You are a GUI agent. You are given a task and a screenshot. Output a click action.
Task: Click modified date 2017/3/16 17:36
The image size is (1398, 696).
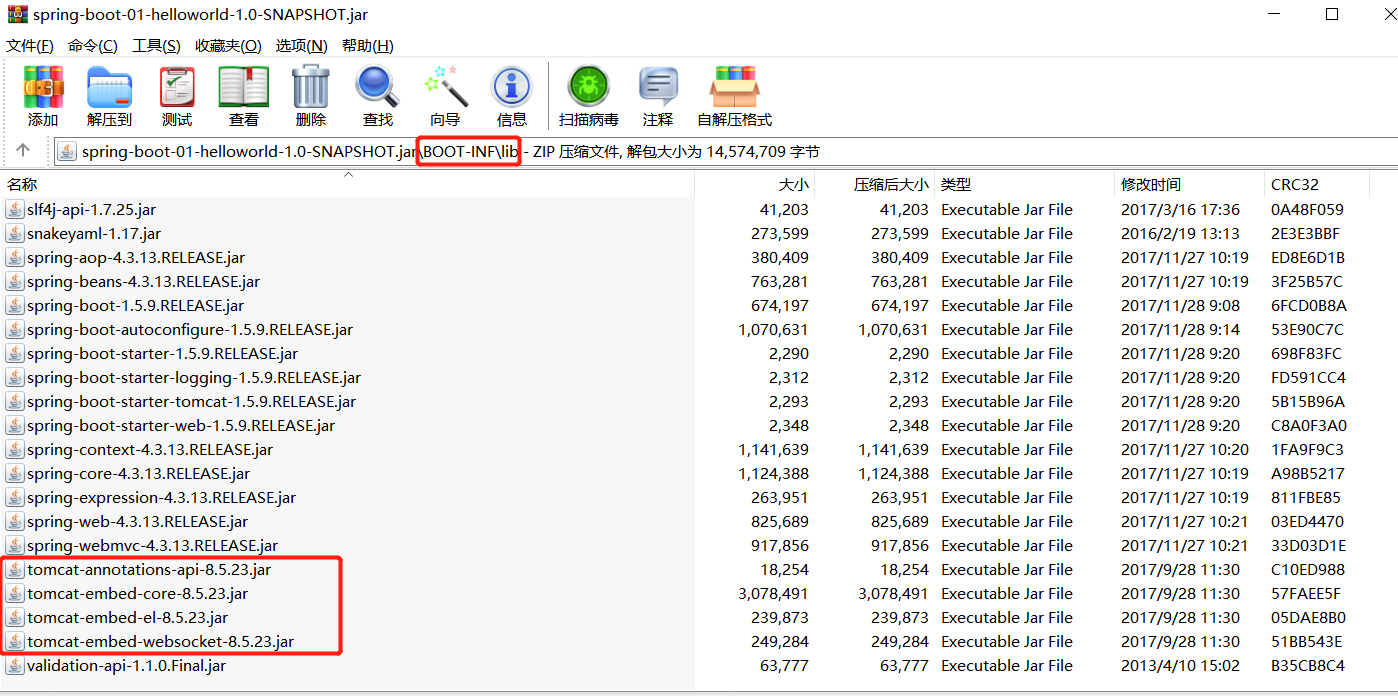1180,210
